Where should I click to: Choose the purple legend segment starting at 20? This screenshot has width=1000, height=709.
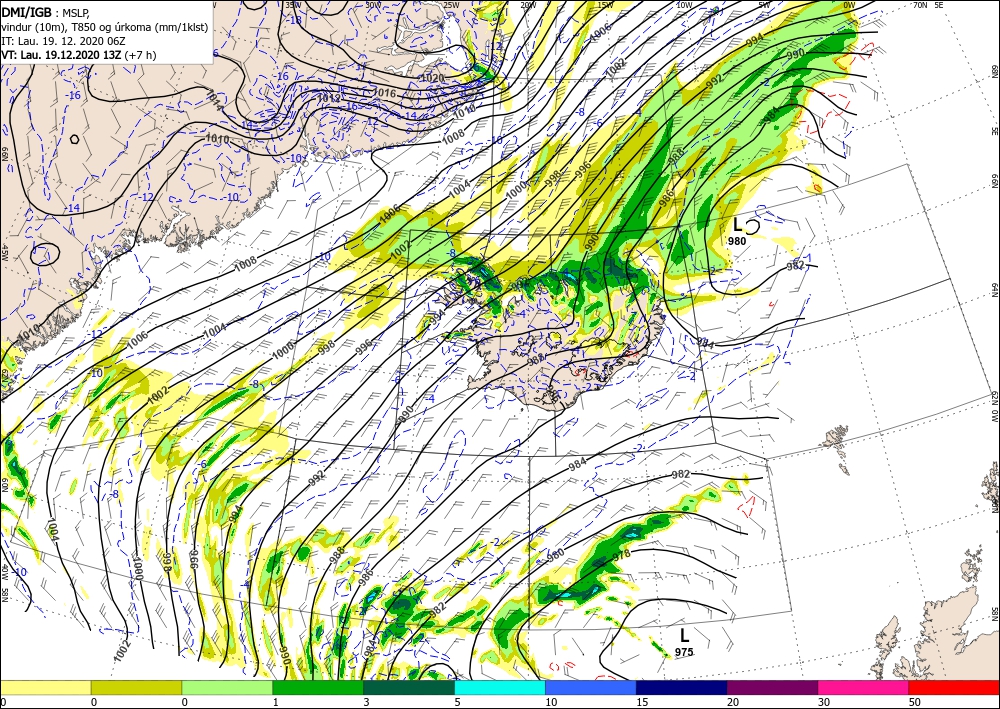(x=772, y=688)
